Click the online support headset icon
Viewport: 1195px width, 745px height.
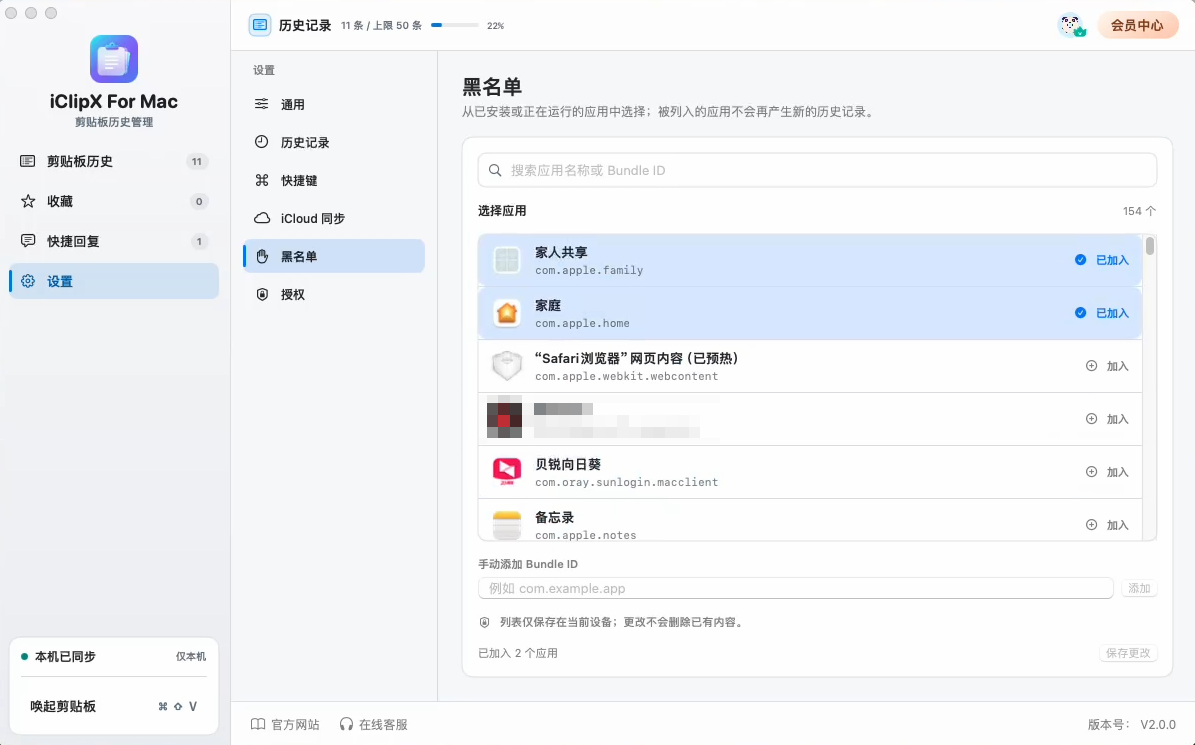(x=347, y=724)
